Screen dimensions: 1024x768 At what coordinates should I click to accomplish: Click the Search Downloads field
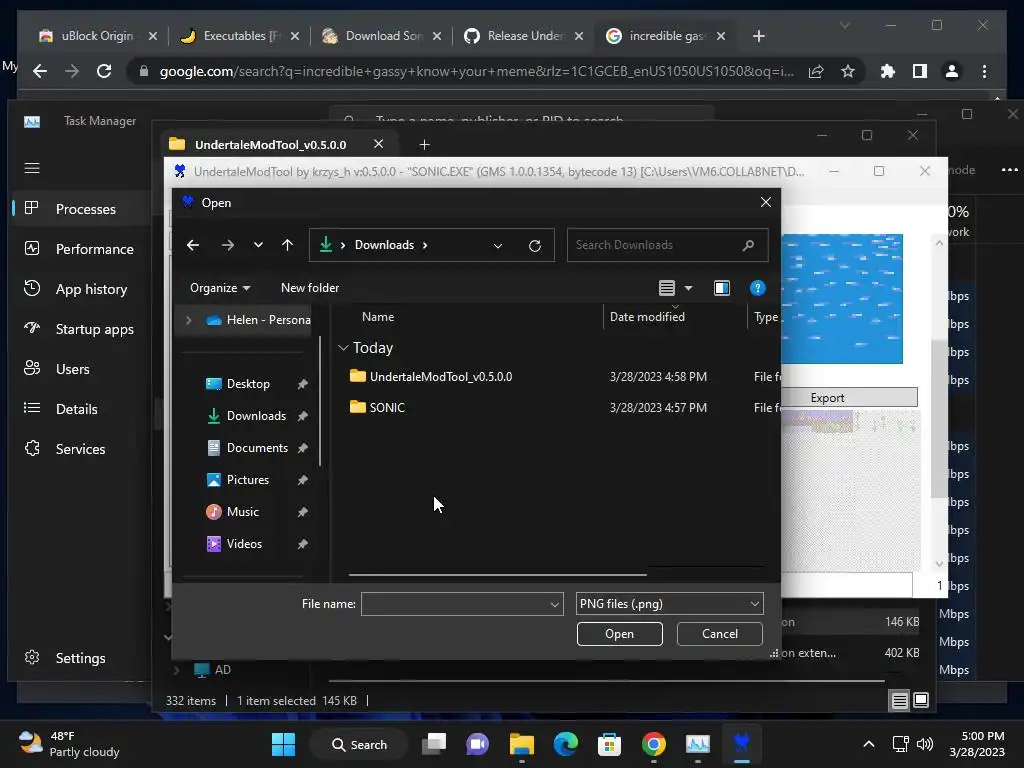(x=667, y=245)
